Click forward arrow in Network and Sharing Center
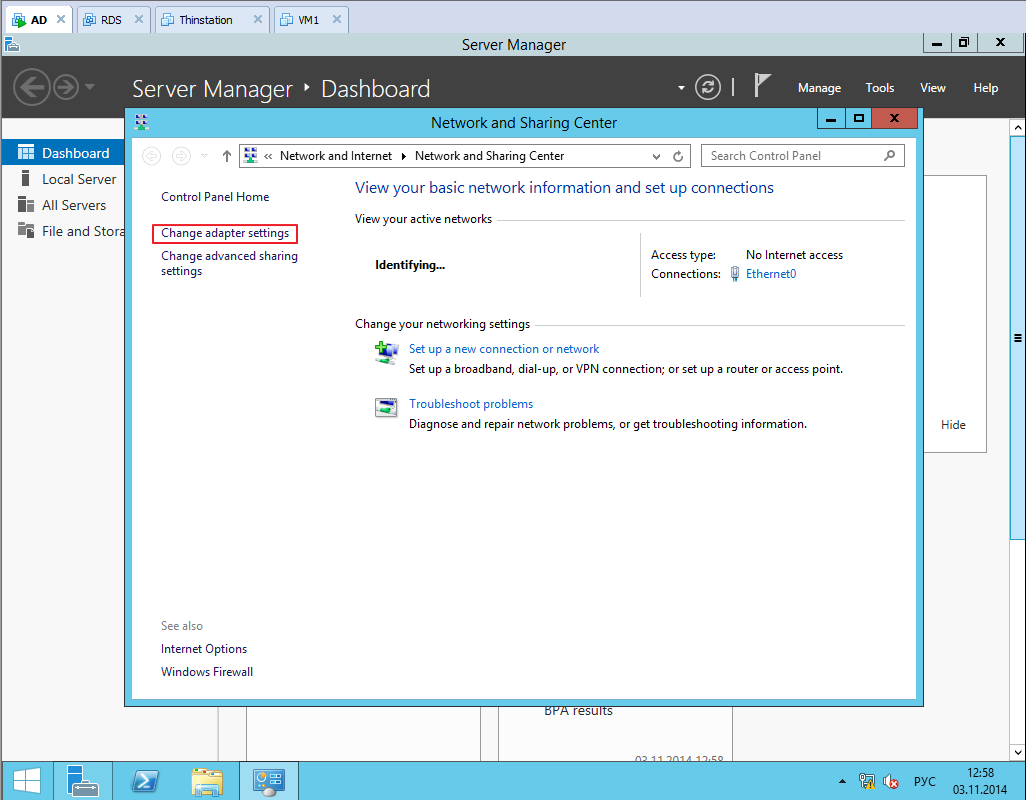Screen dimensions: 1026x800 click(181, 156)
